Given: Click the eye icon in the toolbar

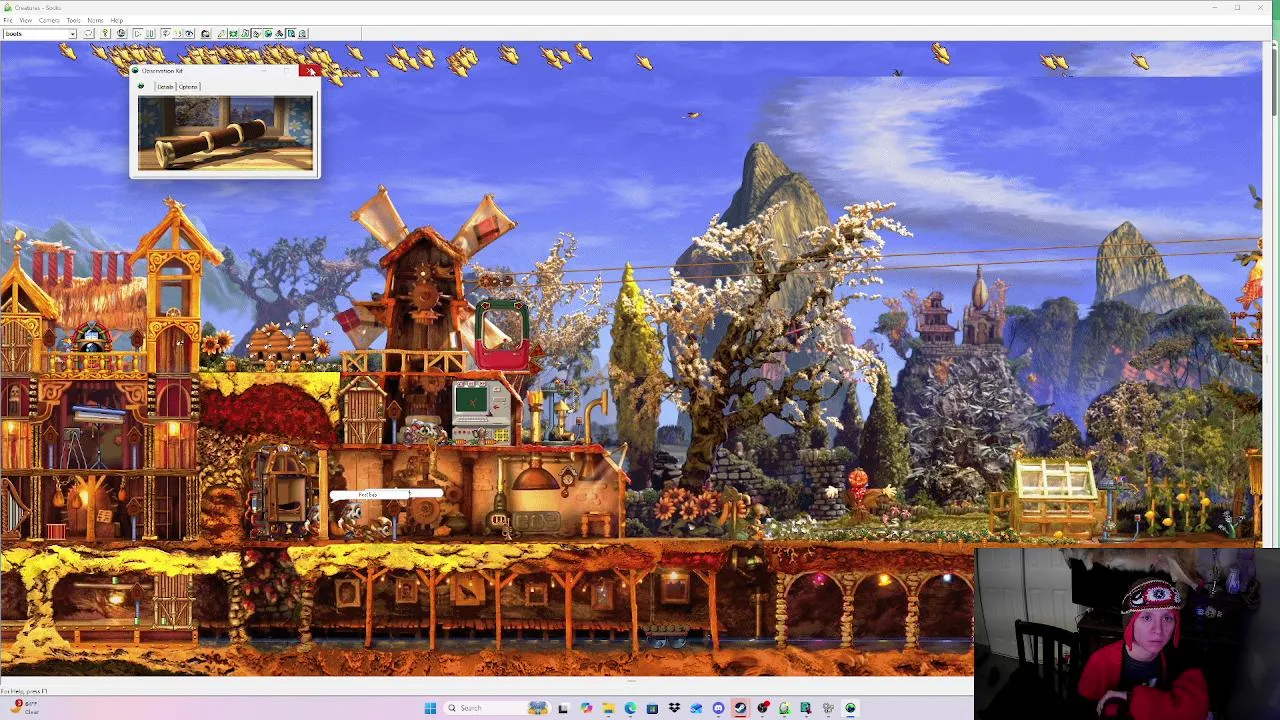Looking at the screenshot, I should [189, 33].
